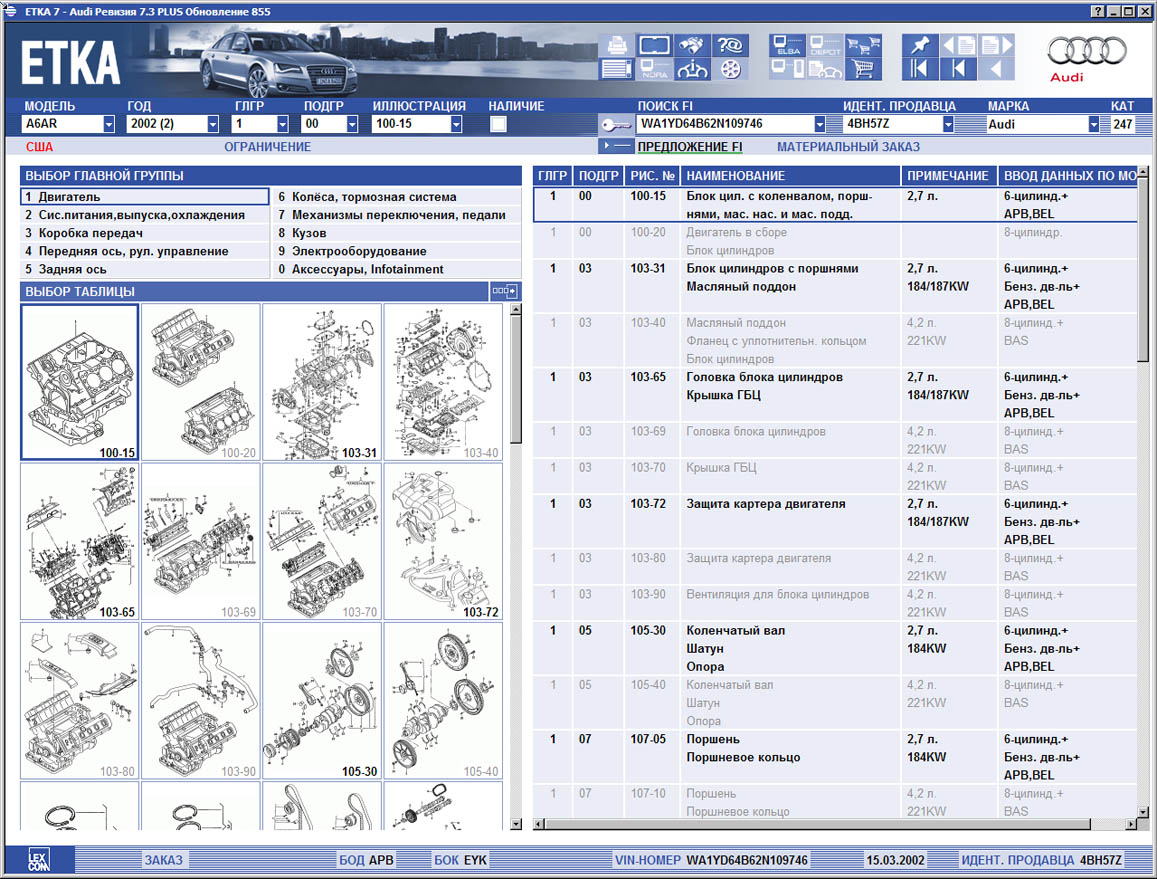This screenshot has width=1157, height=879.
Task: Open the МАРКА dropdown showing Audi
Action: [x=1093, y=125]
